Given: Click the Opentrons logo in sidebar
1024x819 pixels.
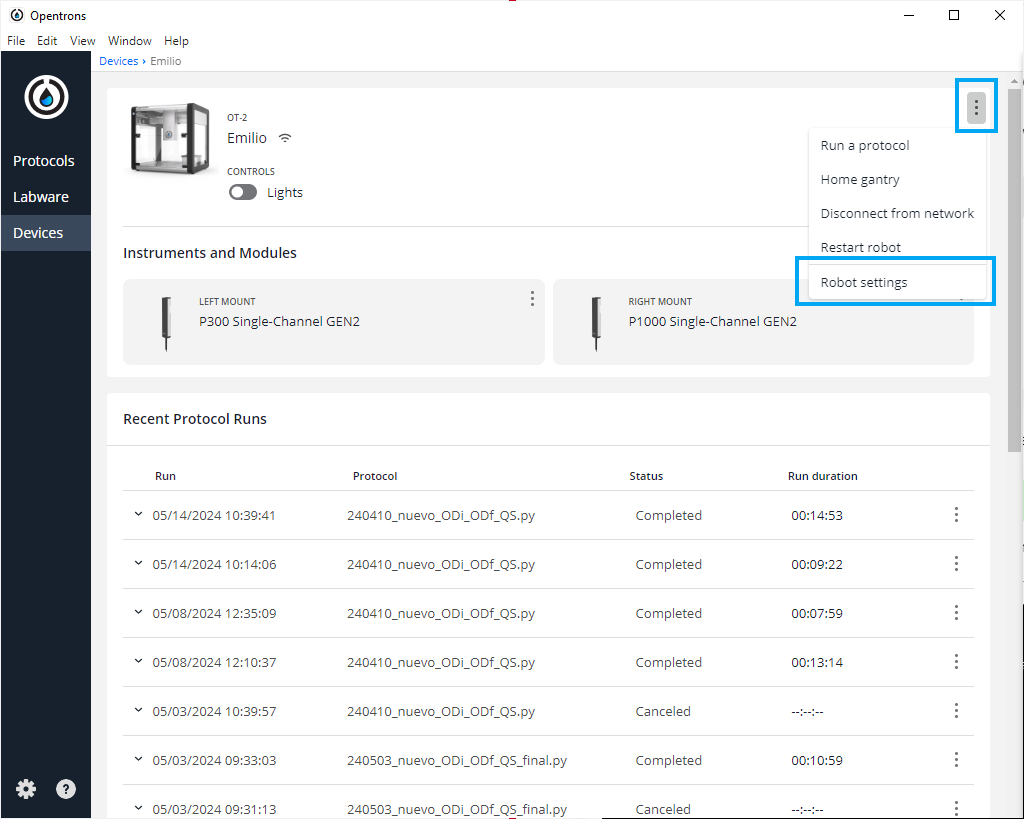Looking at the screenshot, I should (46, 97).
